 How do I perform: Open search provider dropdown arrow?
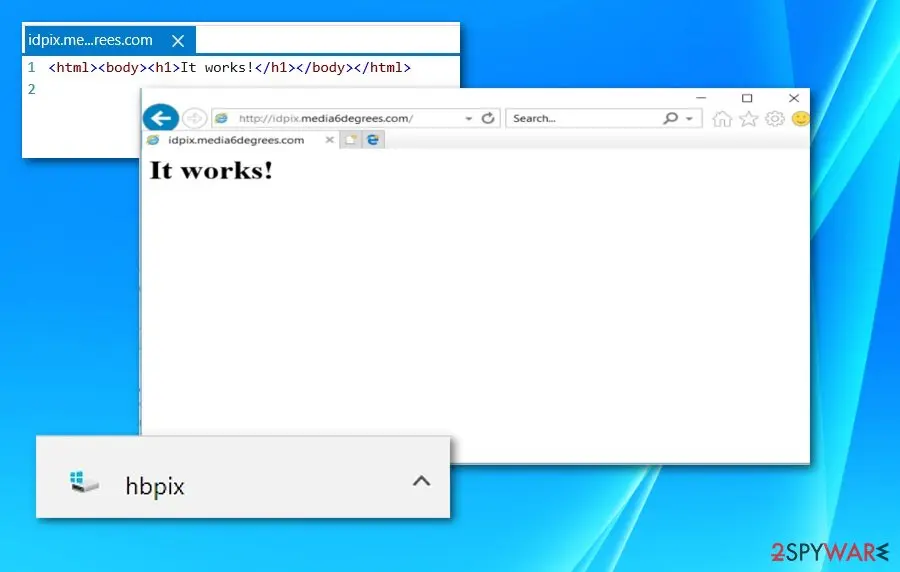689,118
